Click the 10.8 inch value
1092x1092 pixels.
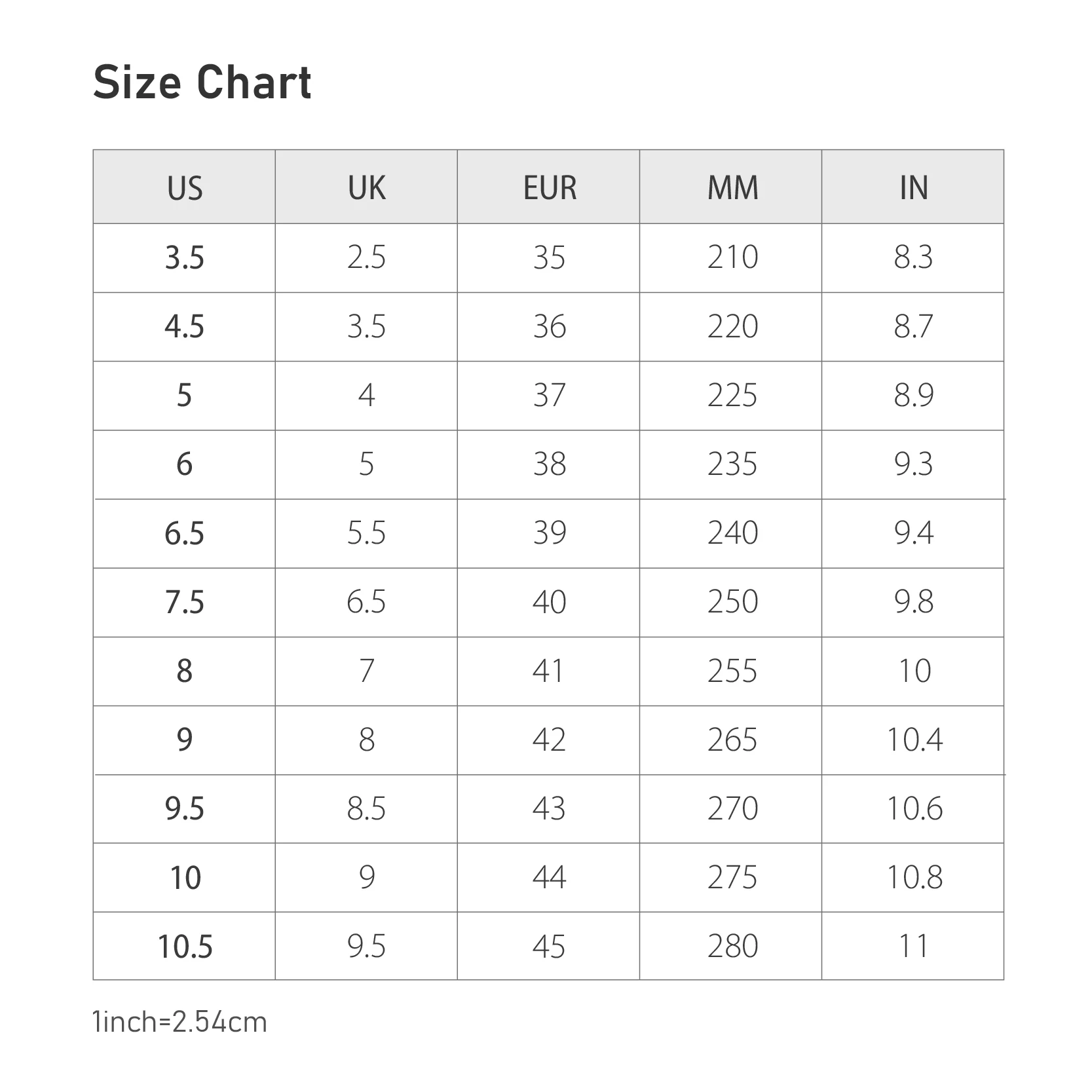click(x=914, y=878)
